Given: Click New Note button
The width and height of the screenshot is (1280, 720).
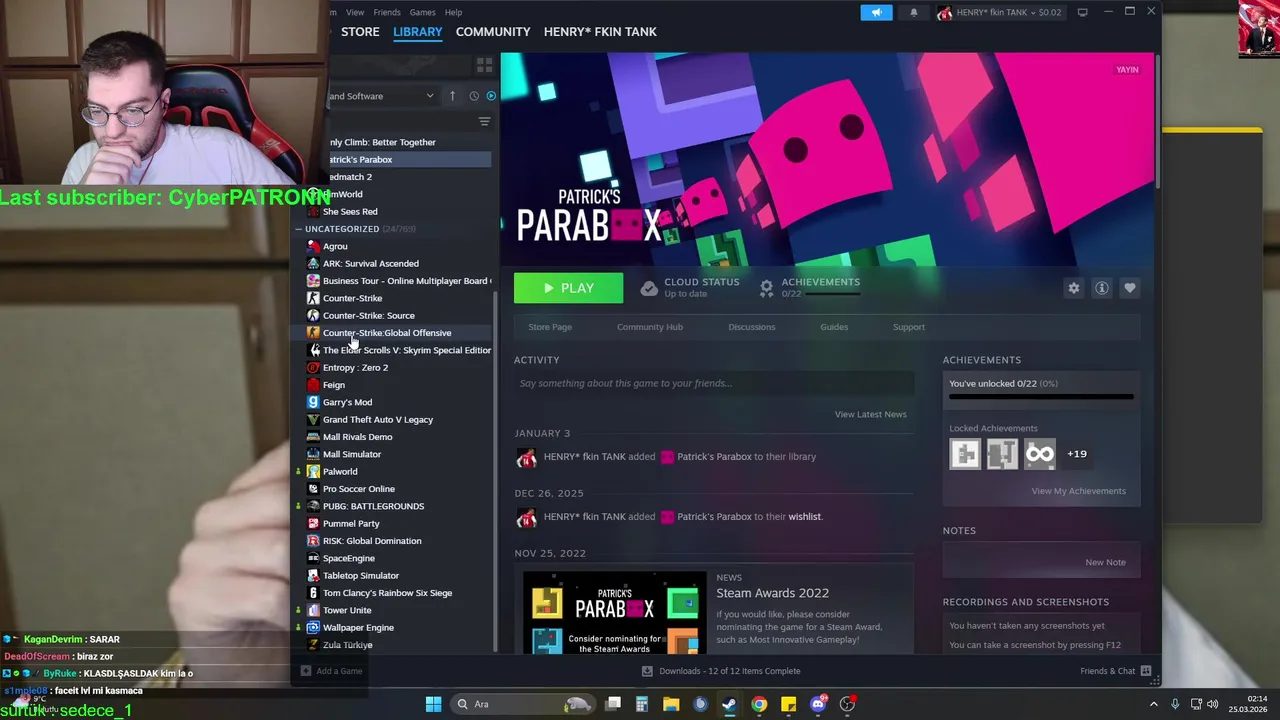Looking at the screenshot, I should pyautogui.click(x=1106, y=562).
